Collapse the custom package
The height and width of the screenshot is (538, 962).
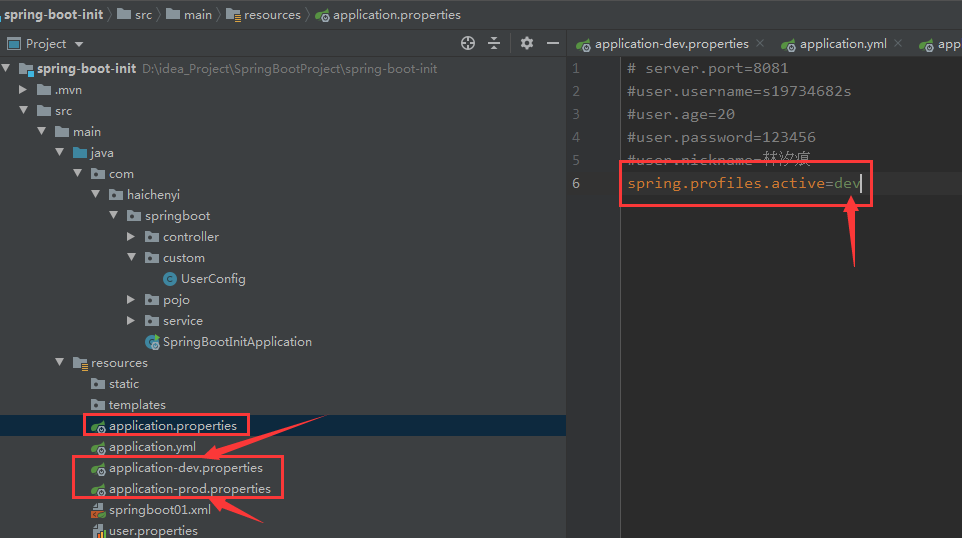[131, 258]
